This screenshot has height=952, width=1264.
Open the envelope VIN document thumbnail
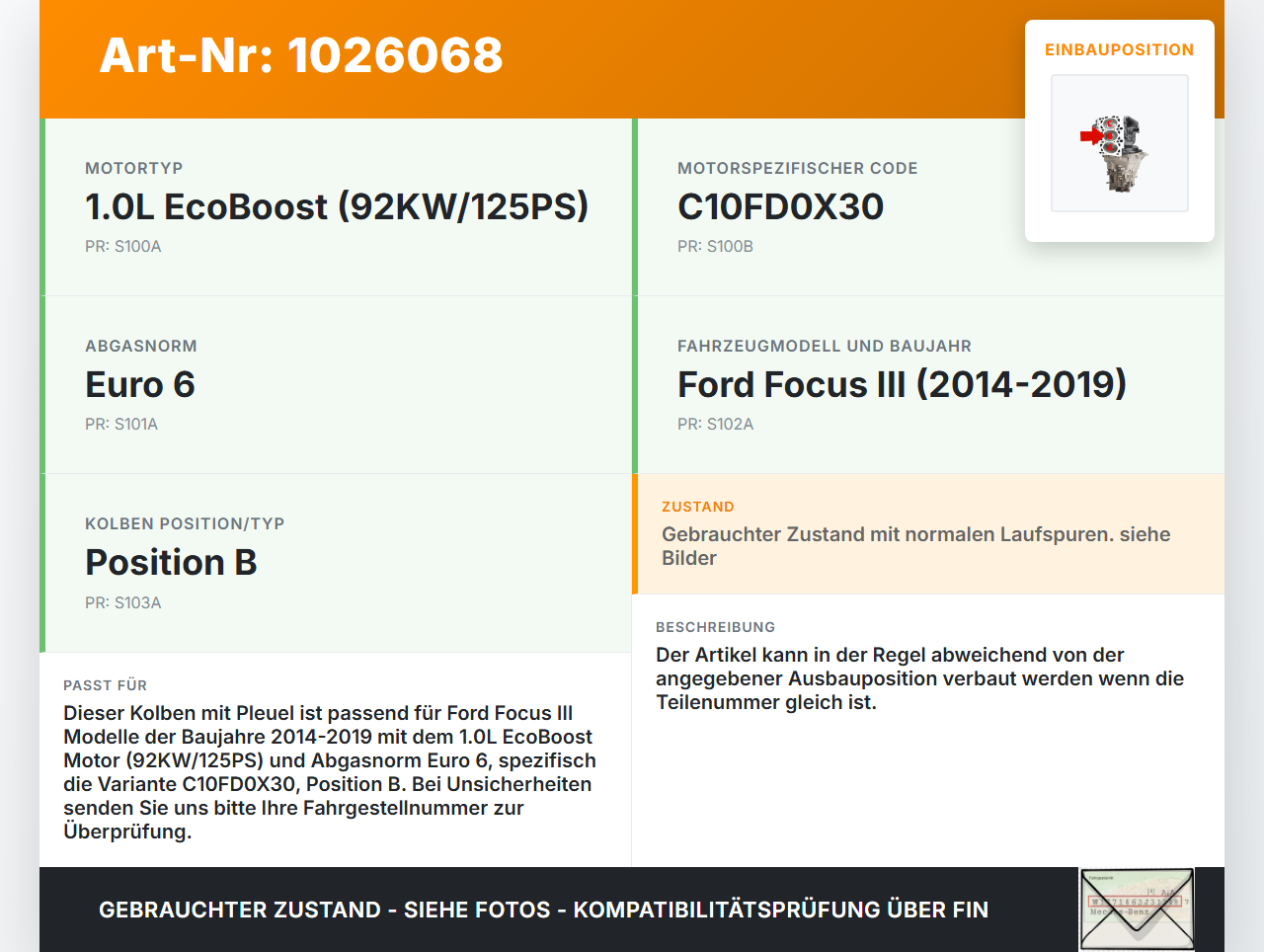(1138, 910)
